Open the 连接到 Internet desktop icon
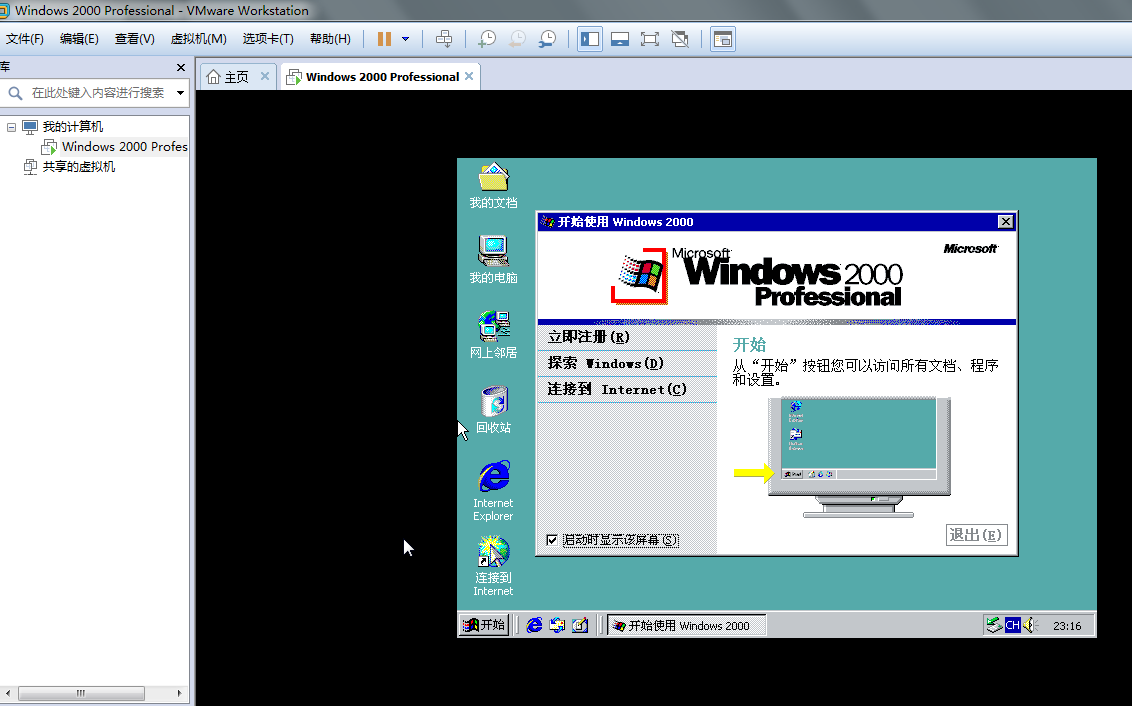The image size is (1132, 706). 493,566
